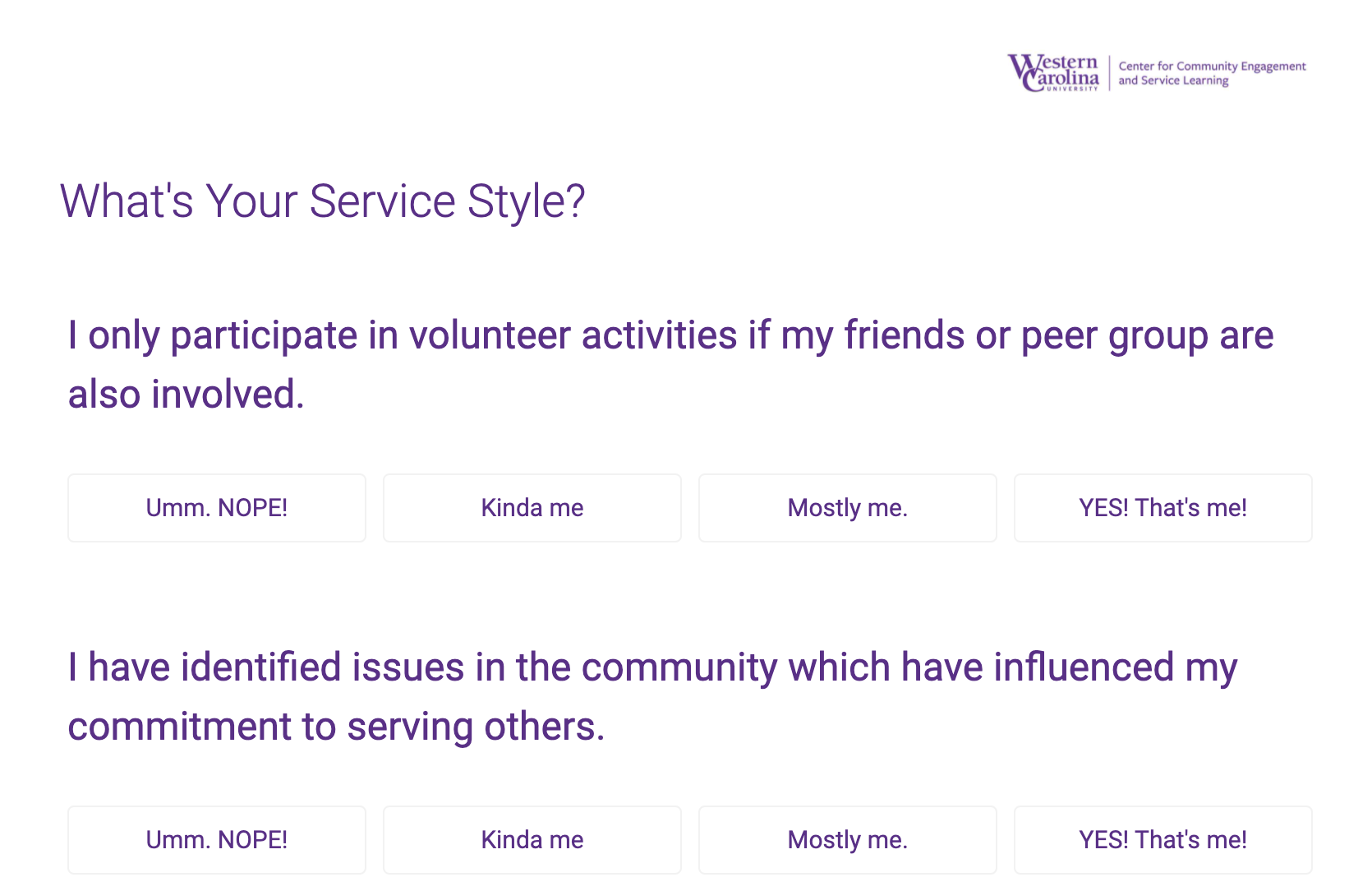
Task: Pick "Mostly me." for the community issues statement
Action: click(x=848, y=840)
